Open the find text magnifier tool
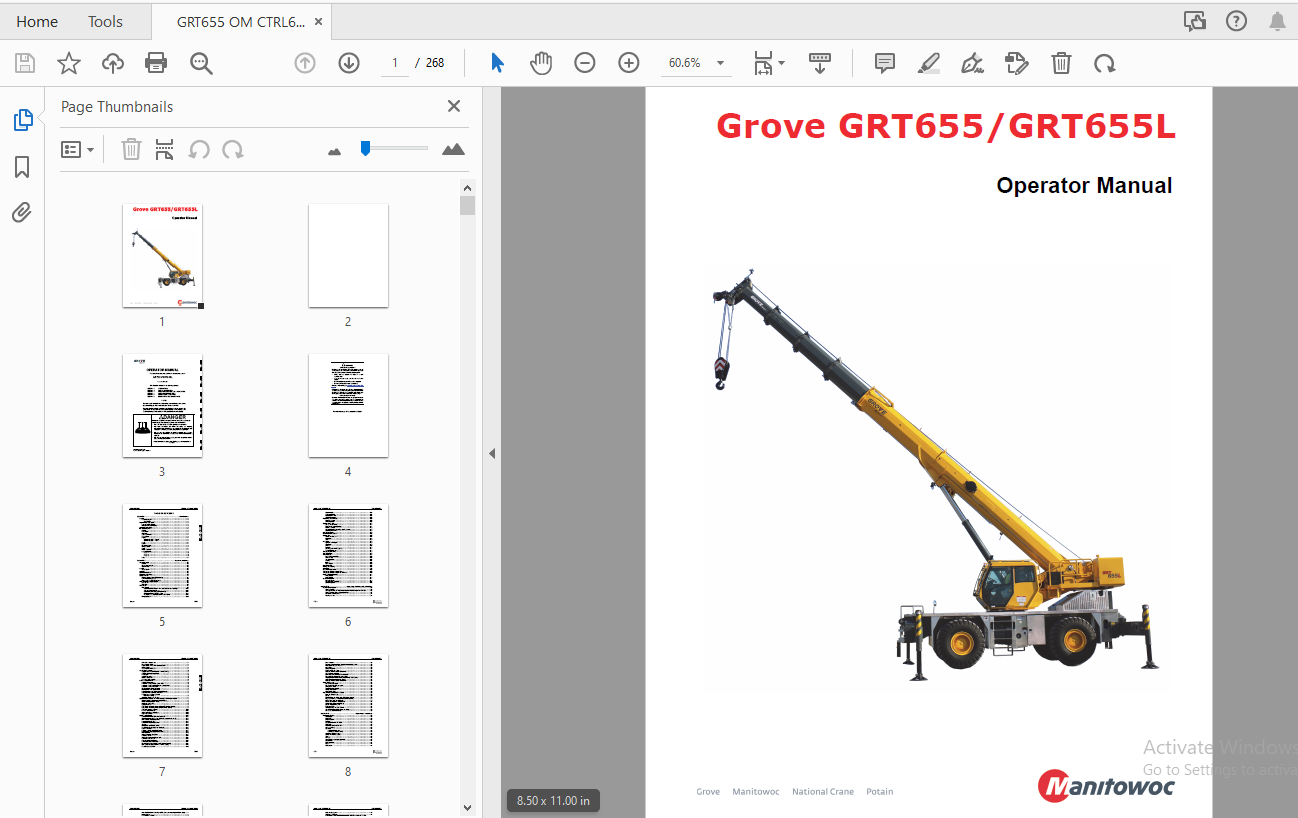This screenshot has width=1298, height=818. (x=201, y=63)
